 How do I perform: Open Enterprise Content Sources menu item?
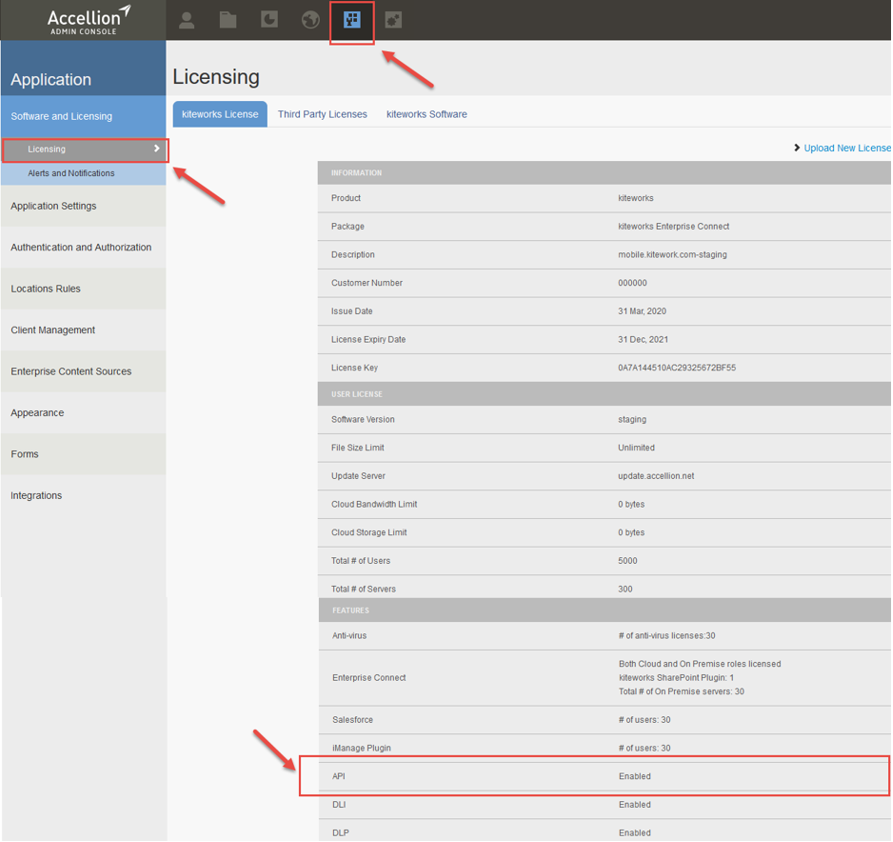(x=71, y=371)
